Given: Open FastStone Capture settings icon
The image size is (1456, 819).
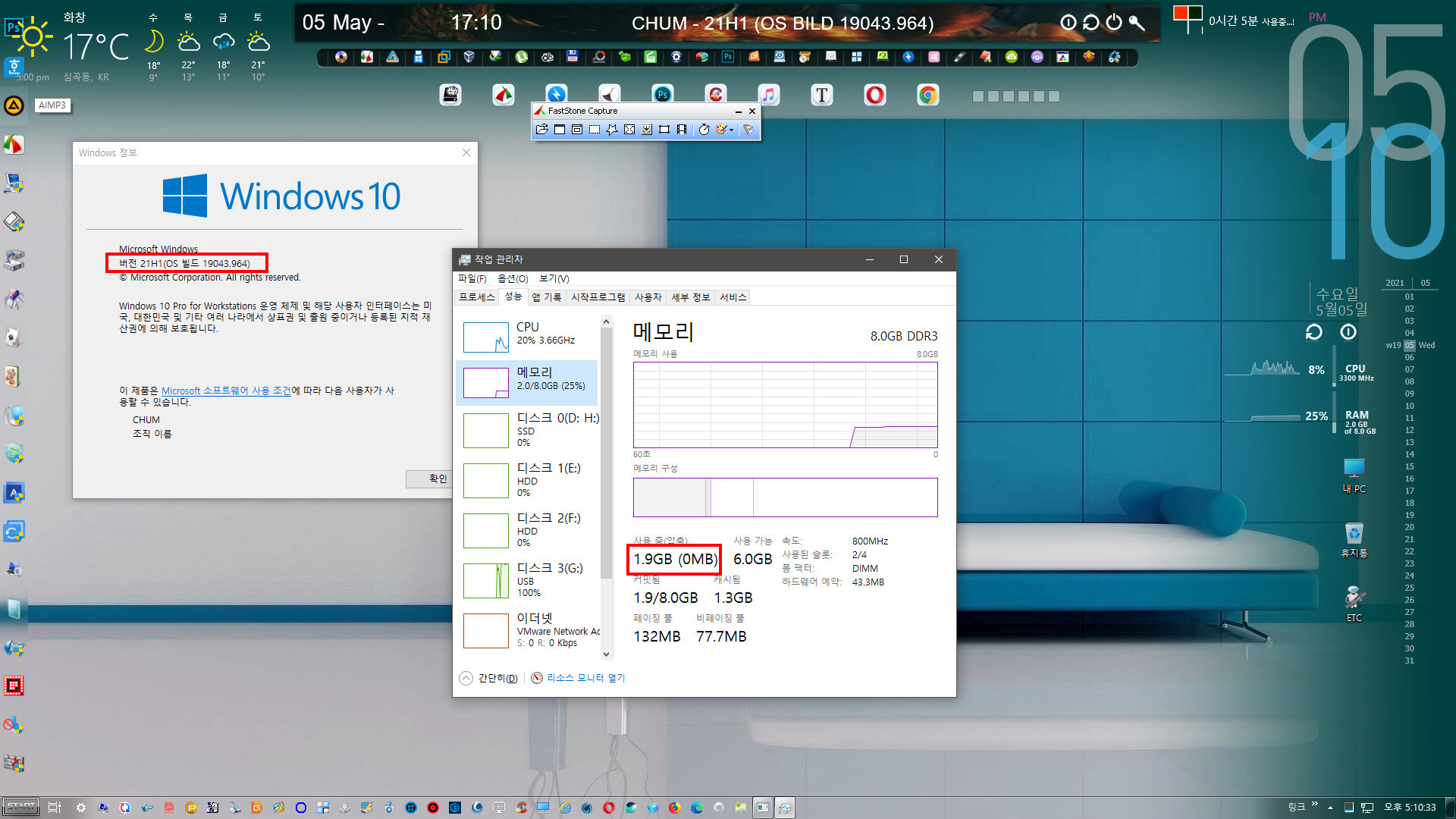Looking at the screenshot, I should click(748, 130).
